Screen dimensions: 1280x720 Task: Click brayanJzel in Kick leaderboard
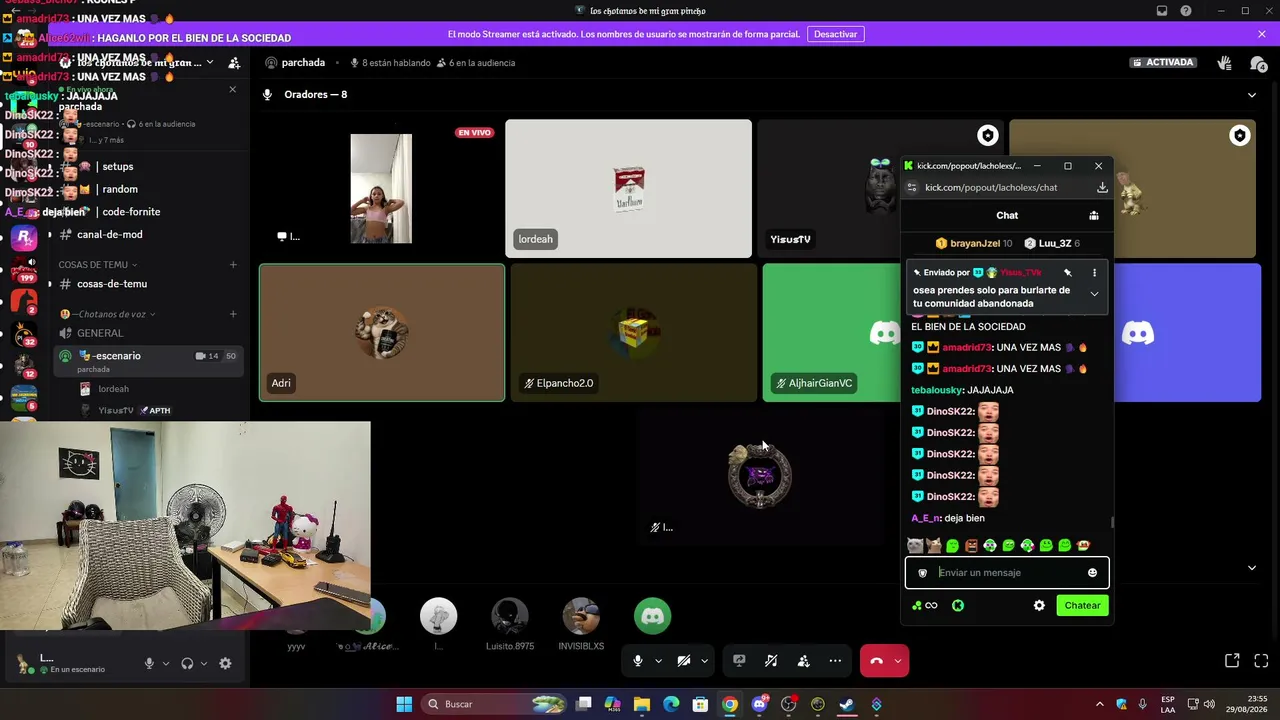[974, 244]
